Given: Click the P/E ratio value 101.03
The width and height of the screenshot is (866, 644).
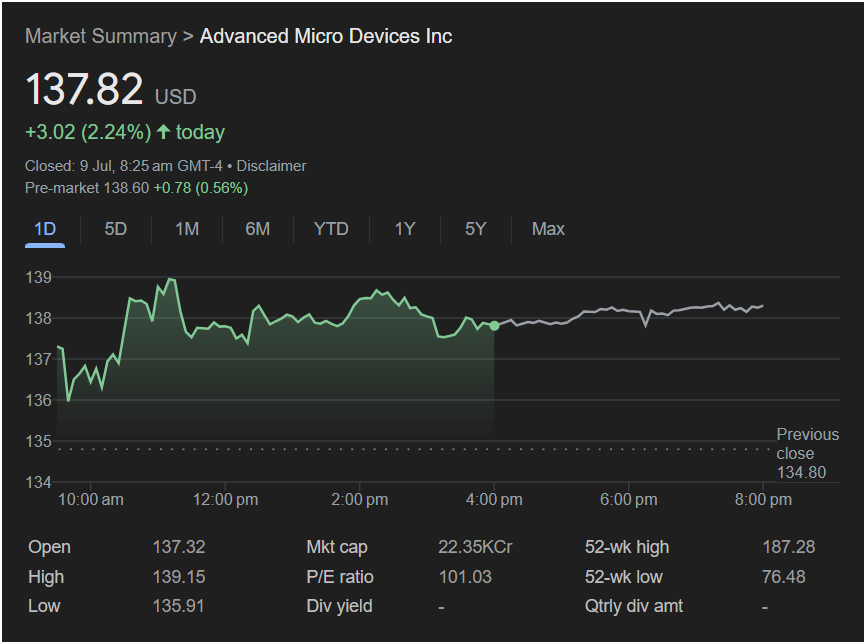Looking at the screenshot, I should click(x=464, y=577).
